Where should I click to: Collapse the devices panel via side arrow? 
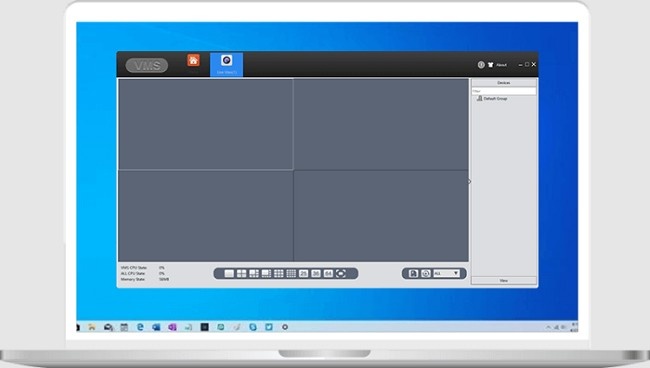pyautogui.click(x=470, y=182)
